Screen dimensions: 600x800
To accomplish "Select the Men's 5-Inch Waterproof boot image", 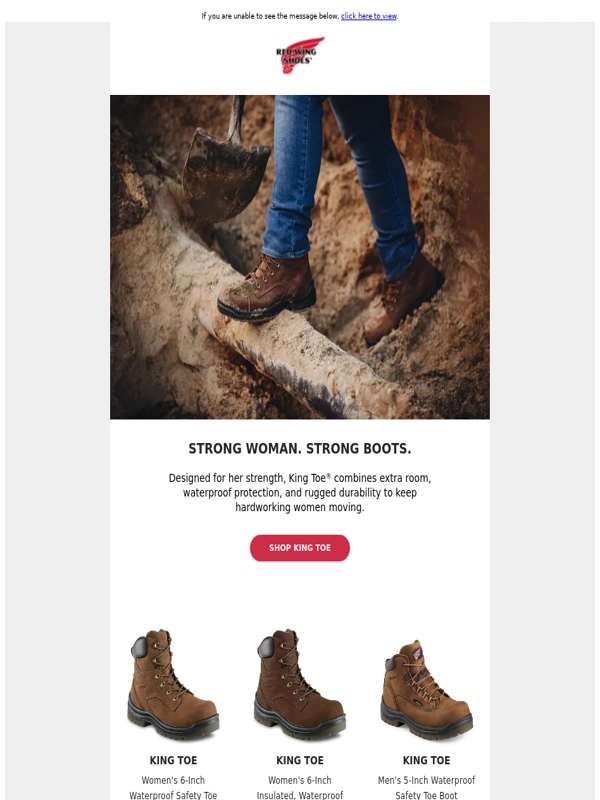I will 427,690.
